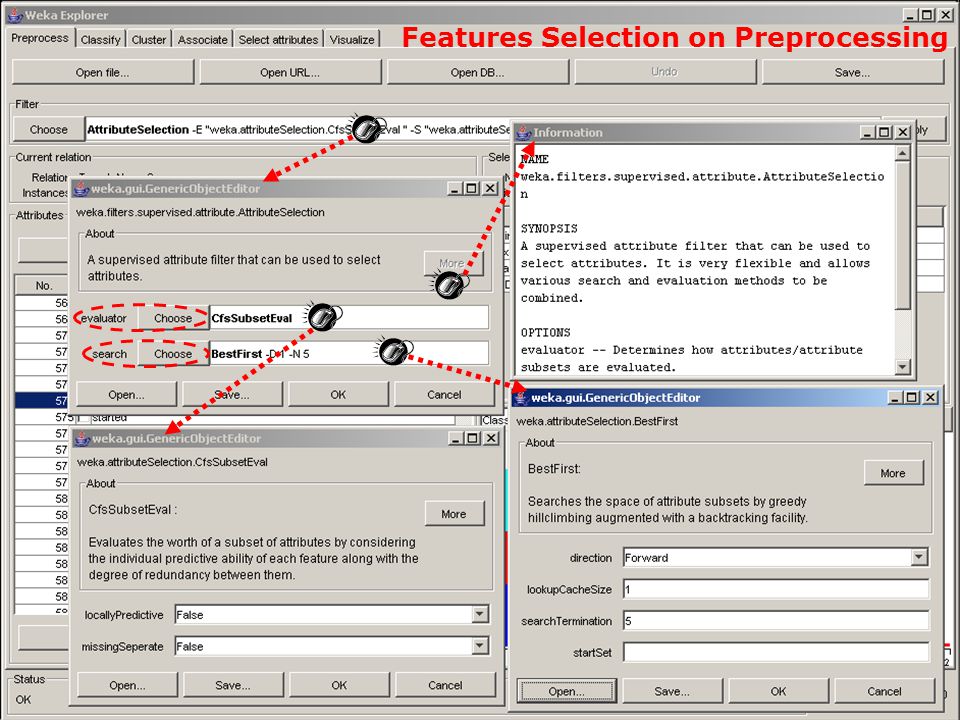Open the locallyPredictive dropdown
This screenshot has height=720, width=960.
(480, 615)
